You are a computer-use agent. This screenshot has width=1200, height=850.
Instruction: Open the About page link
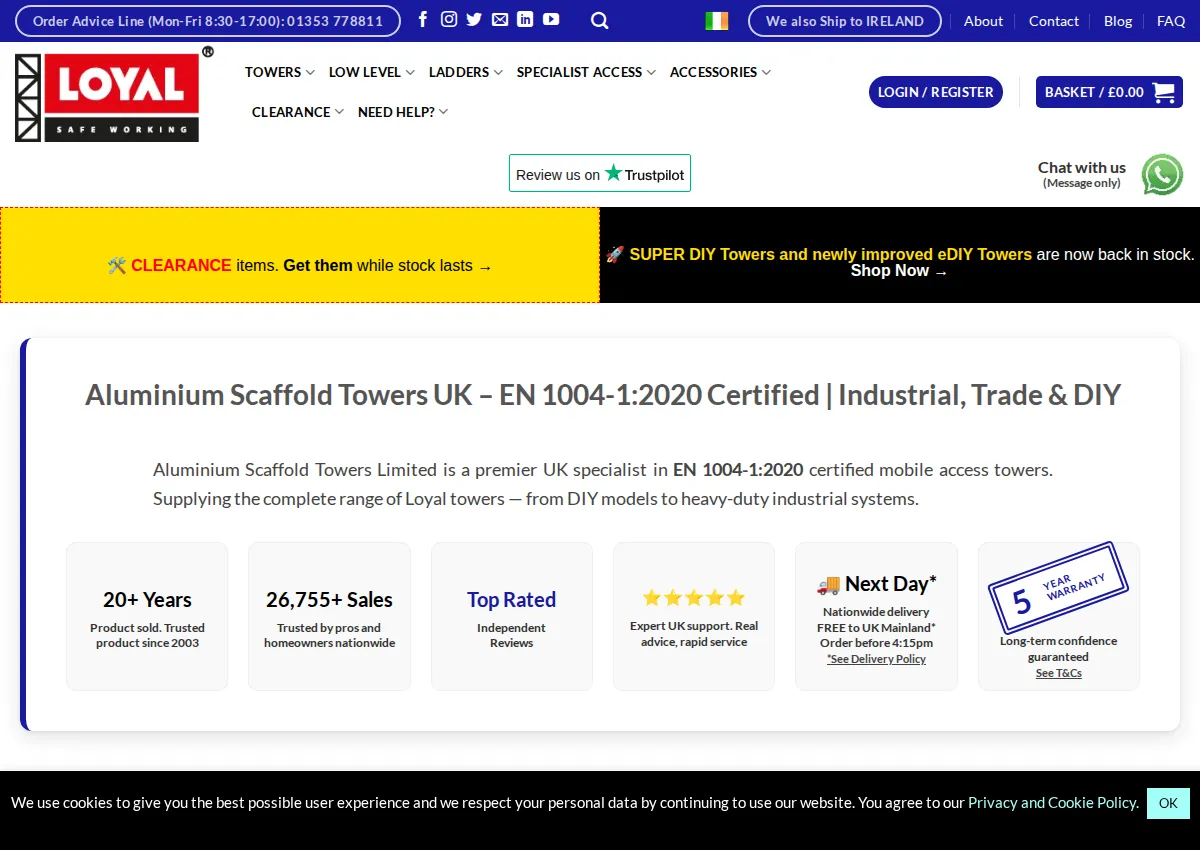pyautogui.click(x=983, y=21)
